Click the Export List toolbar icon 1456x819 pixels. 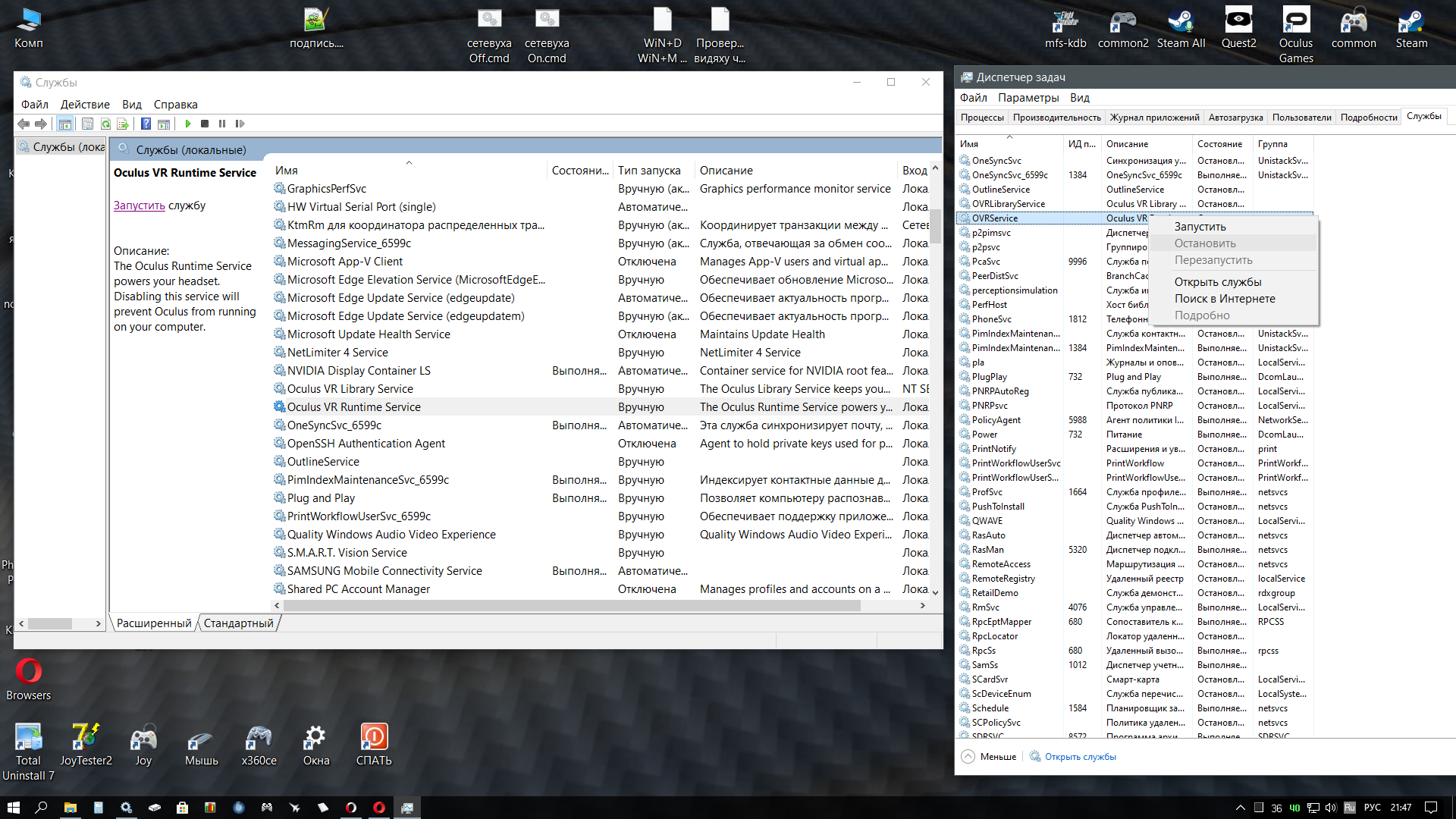pyautogui.click(x=123, y=124)
